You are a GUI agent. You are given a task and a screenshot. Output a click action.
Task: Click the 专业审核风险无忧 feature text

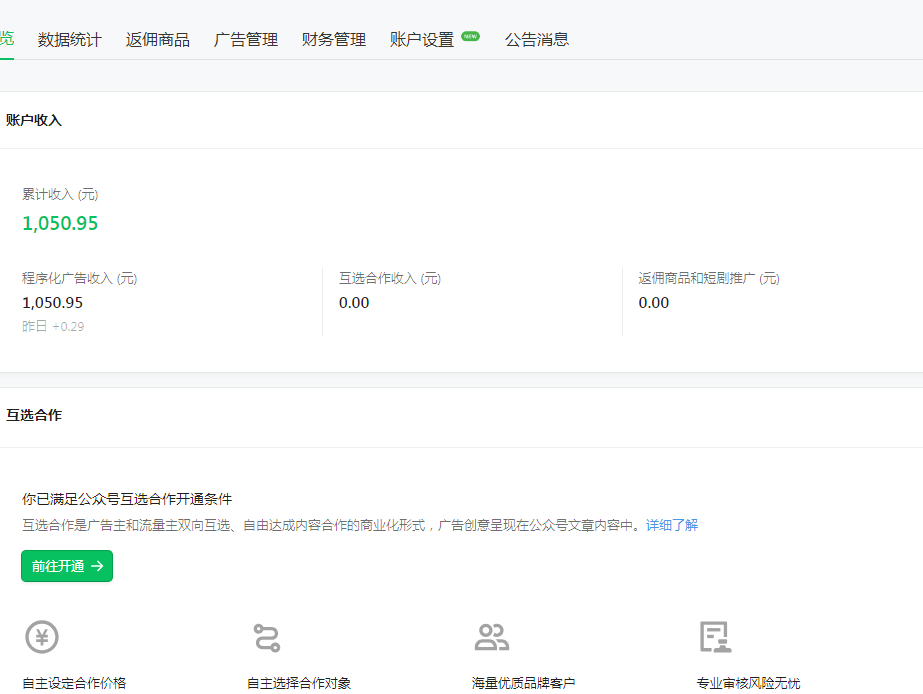pos(749,683)
